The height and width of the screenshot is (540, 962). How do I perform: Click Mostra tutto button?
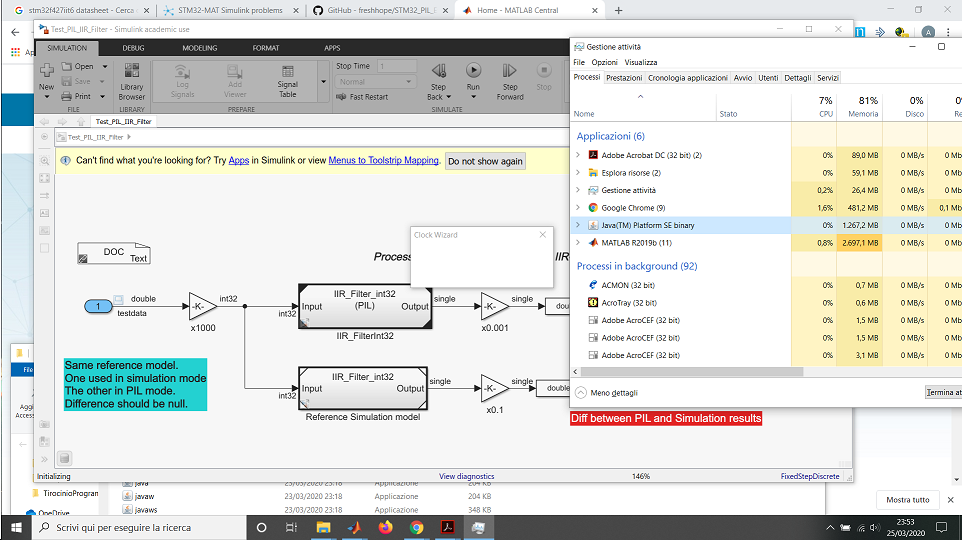click(907, 500)
